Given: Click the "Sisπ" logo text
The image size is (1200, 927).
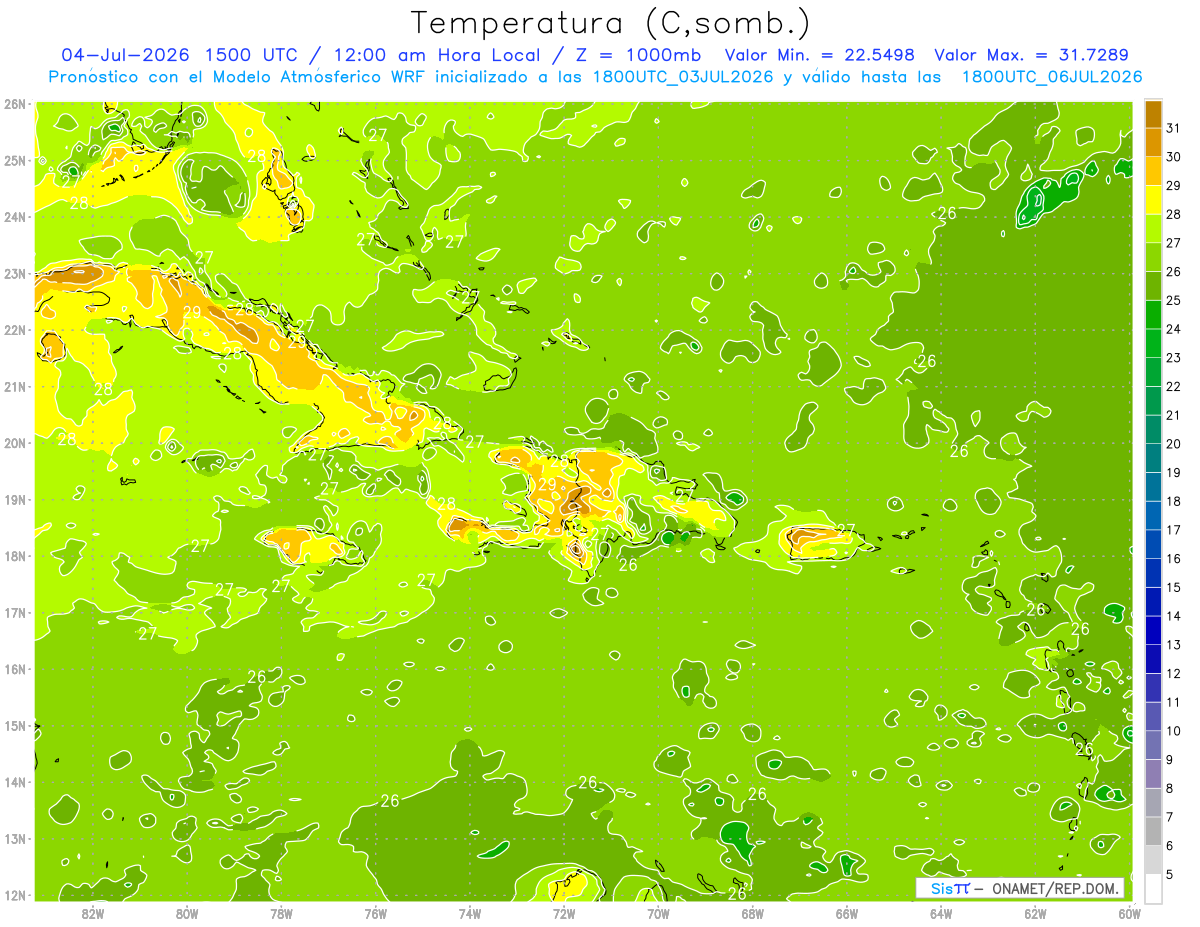Looking at the screenshot, I should [x=949, y=888].
